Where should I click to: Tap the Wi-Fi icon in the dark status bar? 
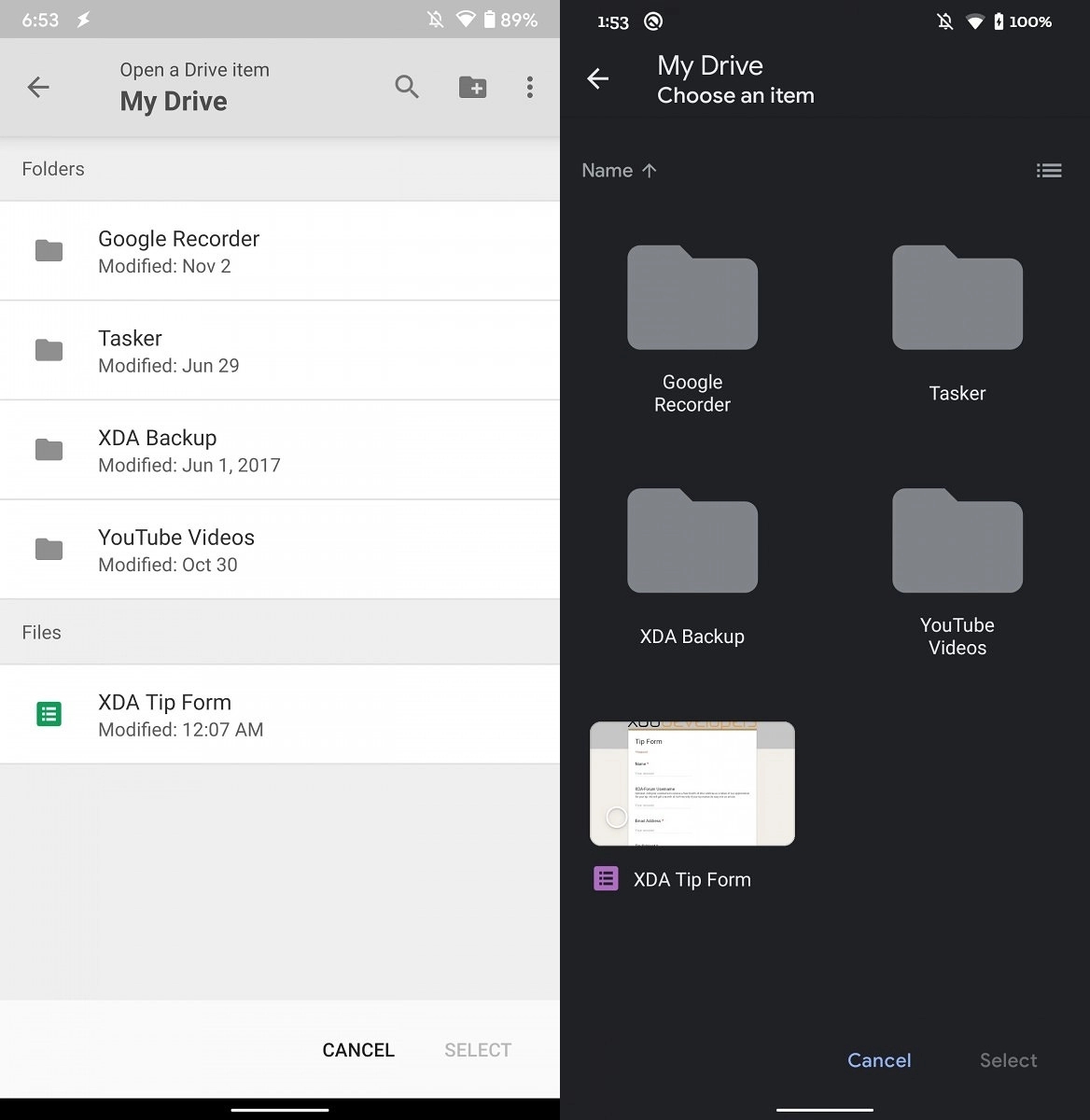tap(974, 21)
